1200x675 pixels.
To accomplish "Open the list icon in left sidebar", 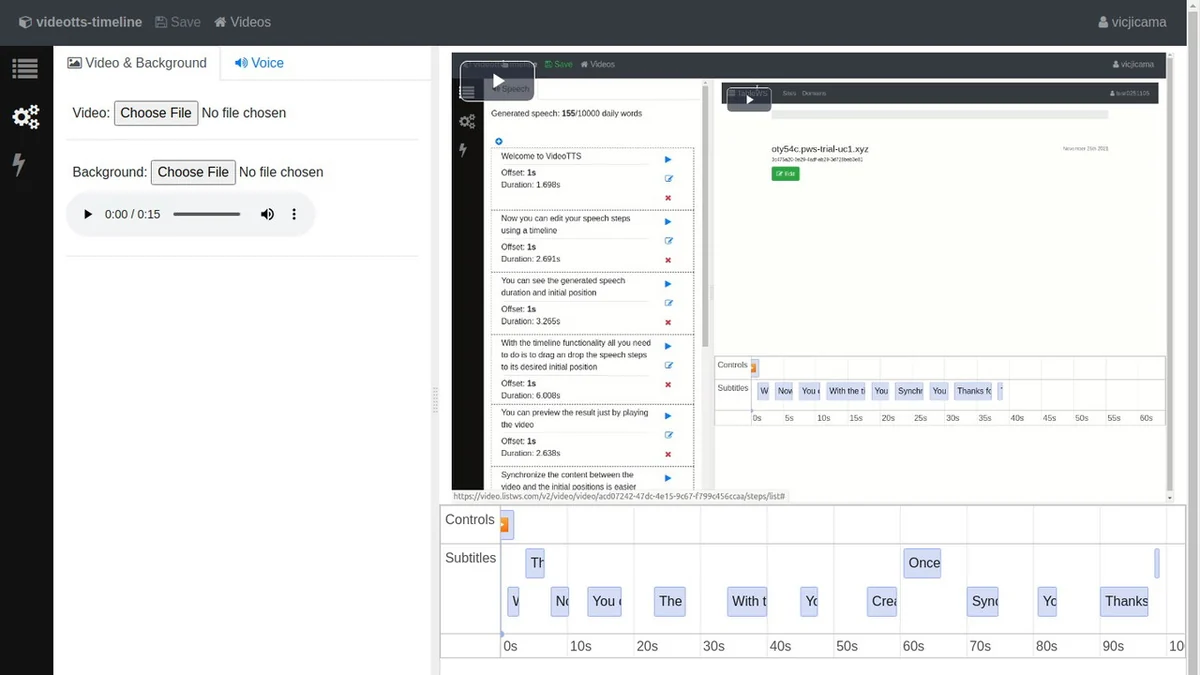I will (x=25, y=69).
